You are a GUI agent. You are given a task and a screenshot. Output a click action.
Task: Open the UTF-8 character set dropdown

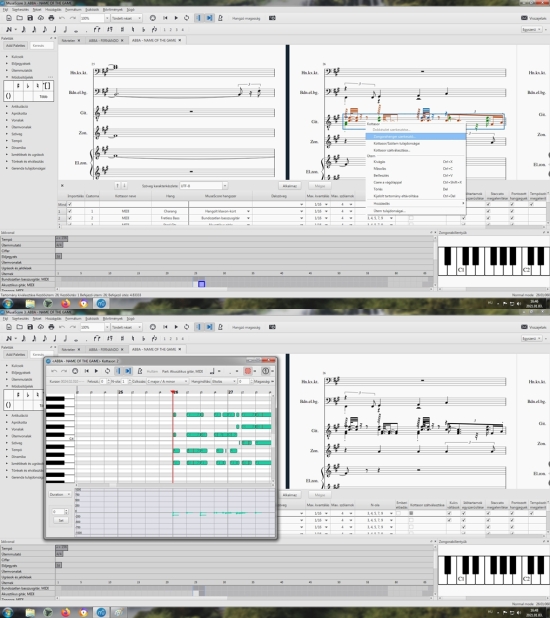click(203, 186)
